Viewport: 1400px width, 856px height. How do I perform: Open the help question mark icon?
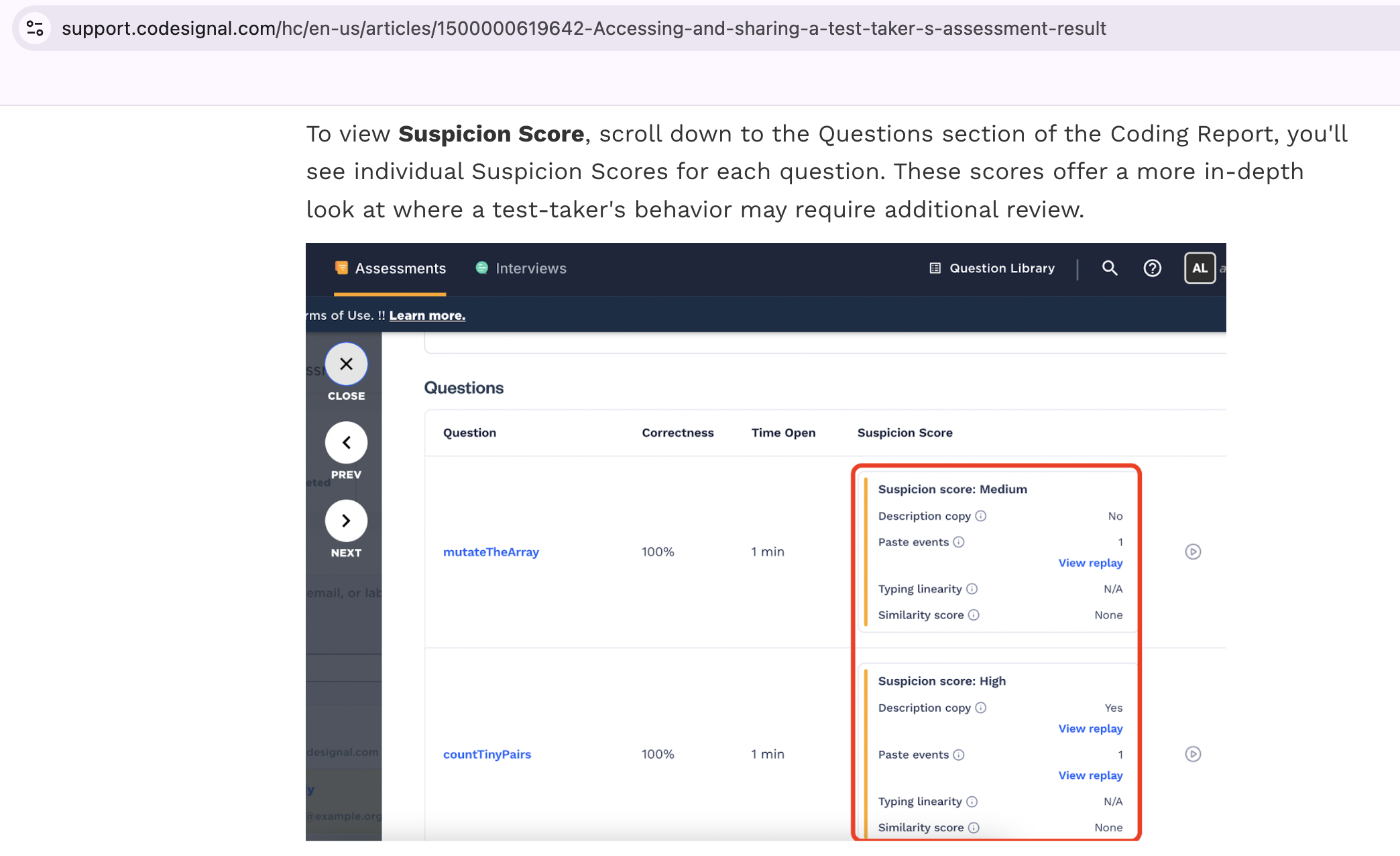pyautogui.click(x=1152, y=268)
